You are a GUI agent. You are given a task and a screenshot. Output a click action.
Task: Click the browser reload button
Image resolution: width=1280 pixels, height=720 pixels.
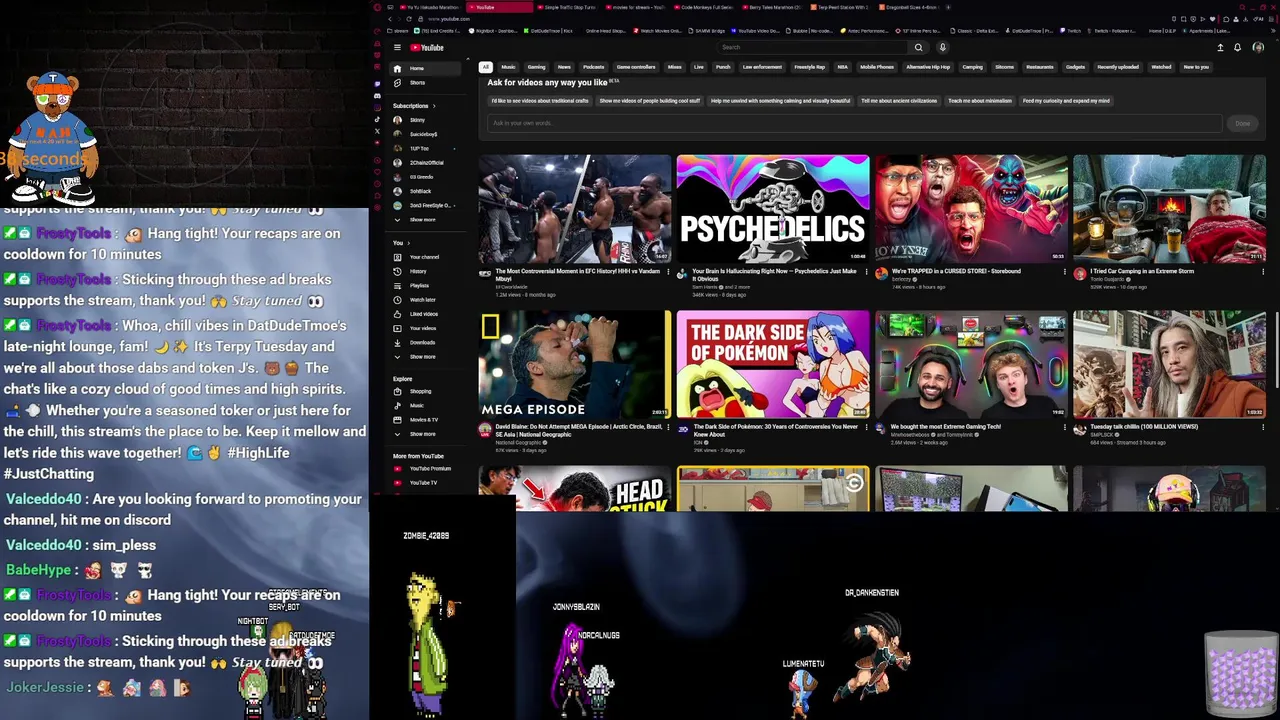coord(409,19)
